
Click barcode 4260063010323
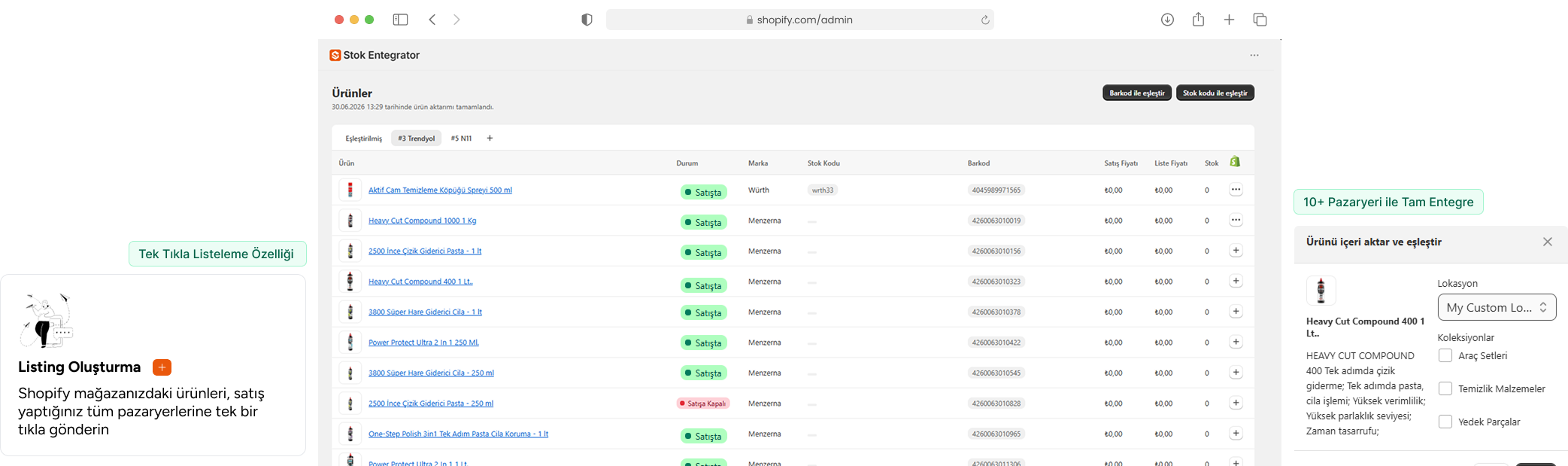(996, 282)
